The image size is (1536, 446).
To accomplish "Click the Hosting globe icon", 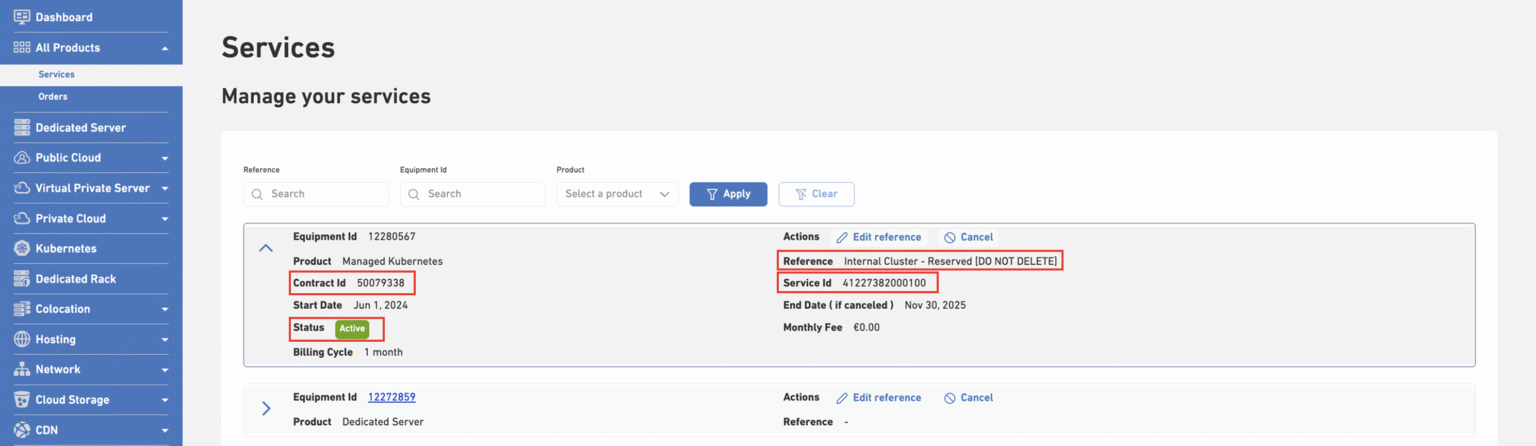I will tap(21, 339).
